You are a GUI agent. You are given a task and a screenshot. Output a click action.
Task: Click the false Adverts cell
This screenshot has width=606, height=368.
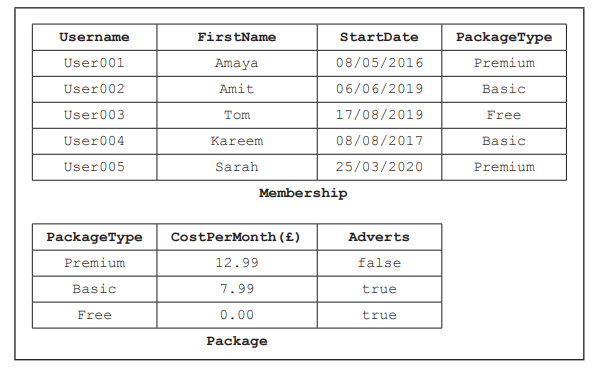(x=379, y=263)
